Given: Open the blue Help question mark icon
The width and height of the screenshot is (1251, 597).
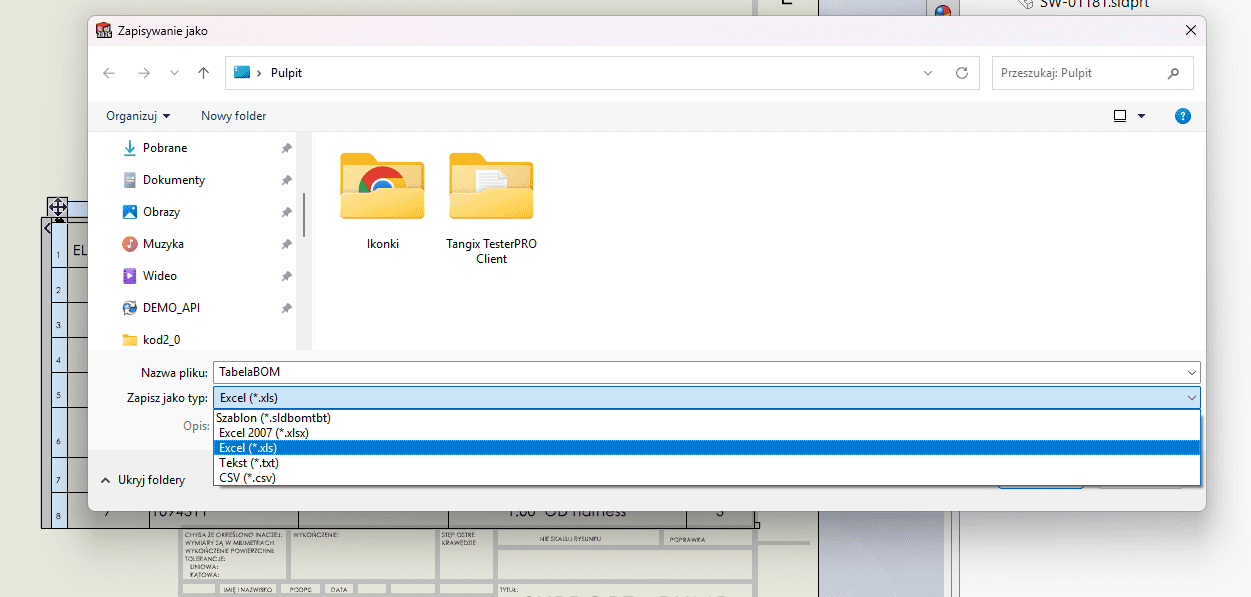Looking at the screenshot, I should coord(1182,116).
